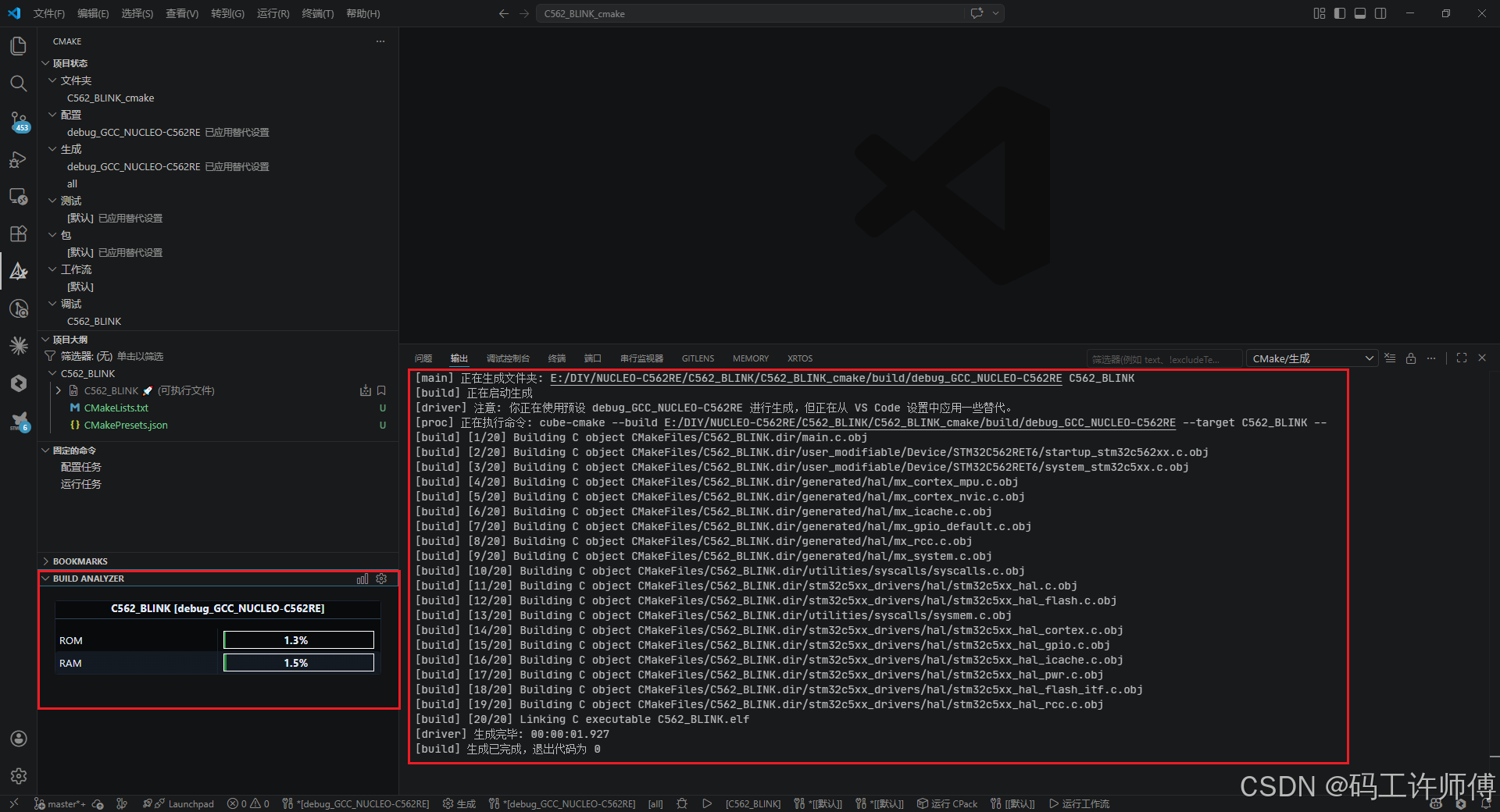1500x812 pixels.
Task: Open the CMake/生成 output channel dropdown
Action: (1311, 358)
